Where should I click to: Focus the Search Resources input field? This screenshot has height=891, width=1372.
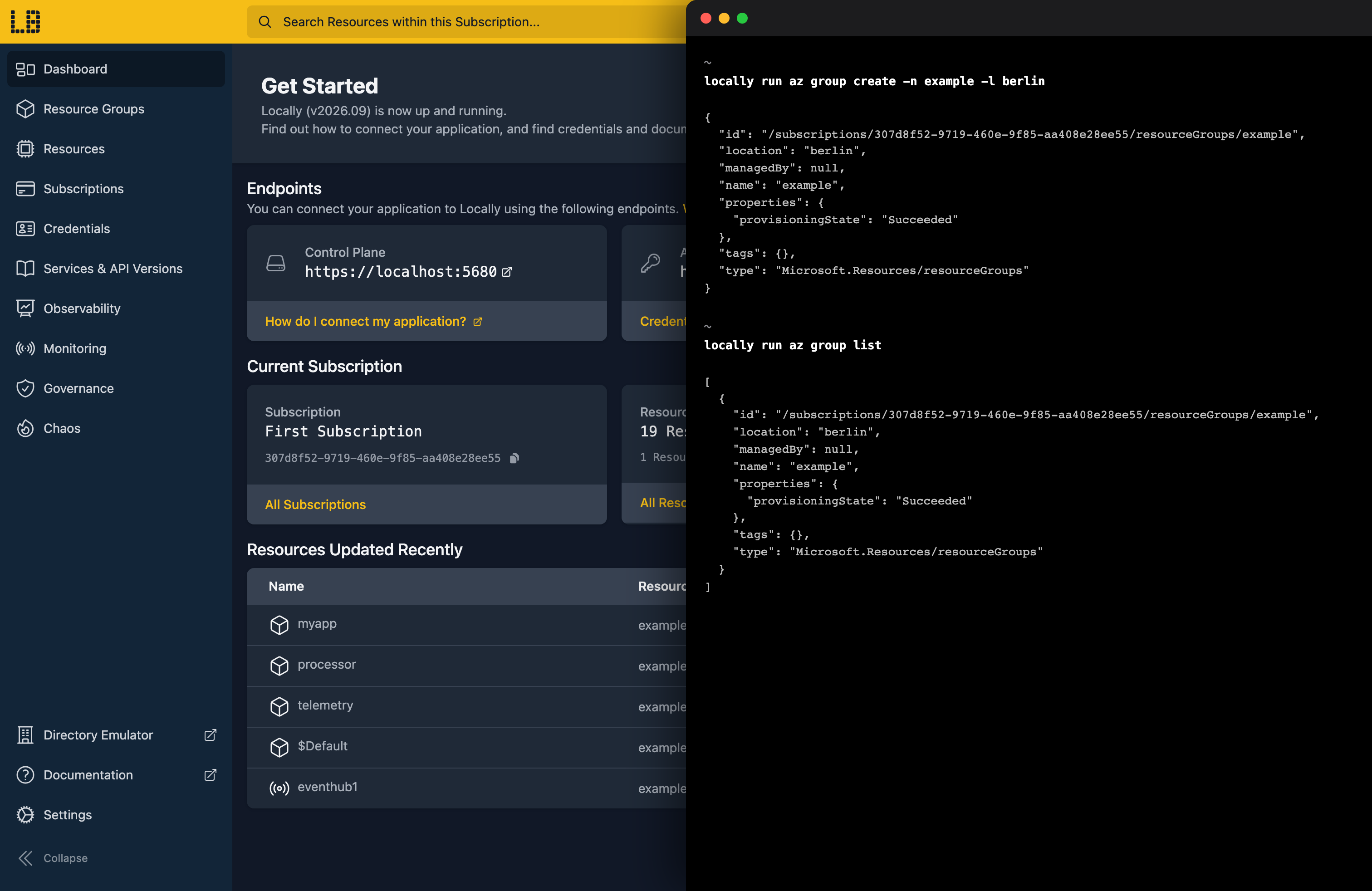pyautogui.click(x=466, y=22)
